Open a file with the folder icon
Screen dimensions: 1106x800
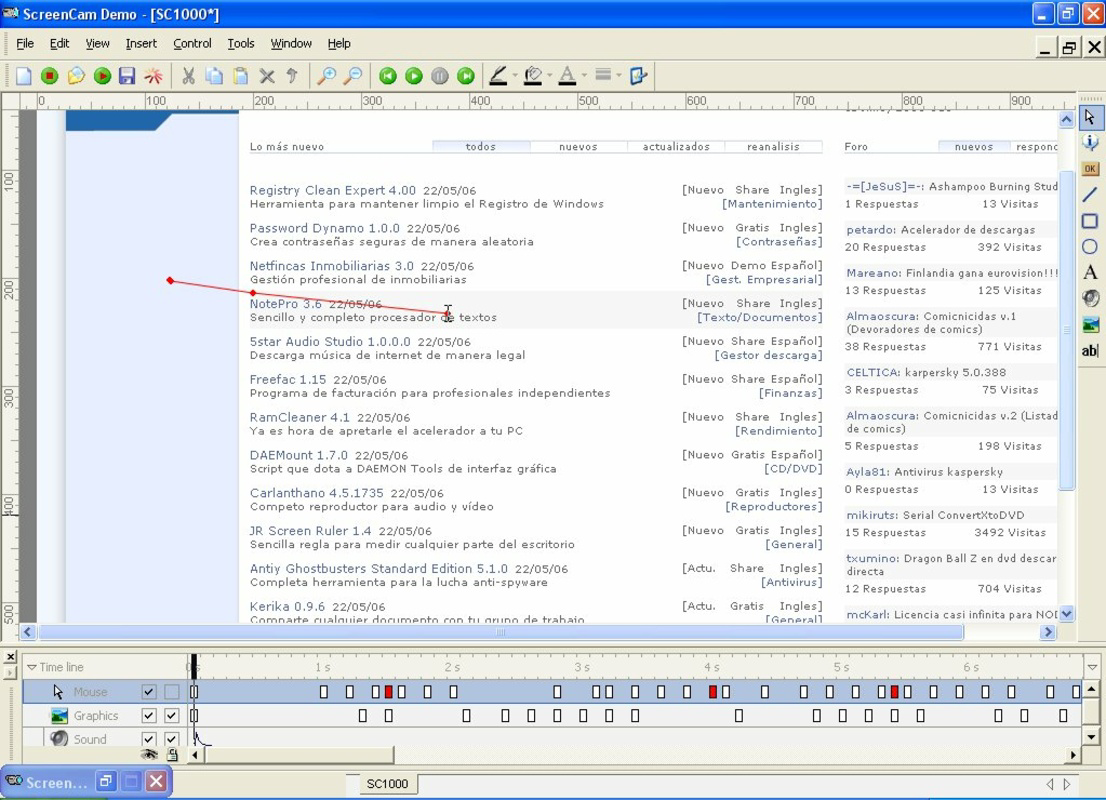point(75,76)
